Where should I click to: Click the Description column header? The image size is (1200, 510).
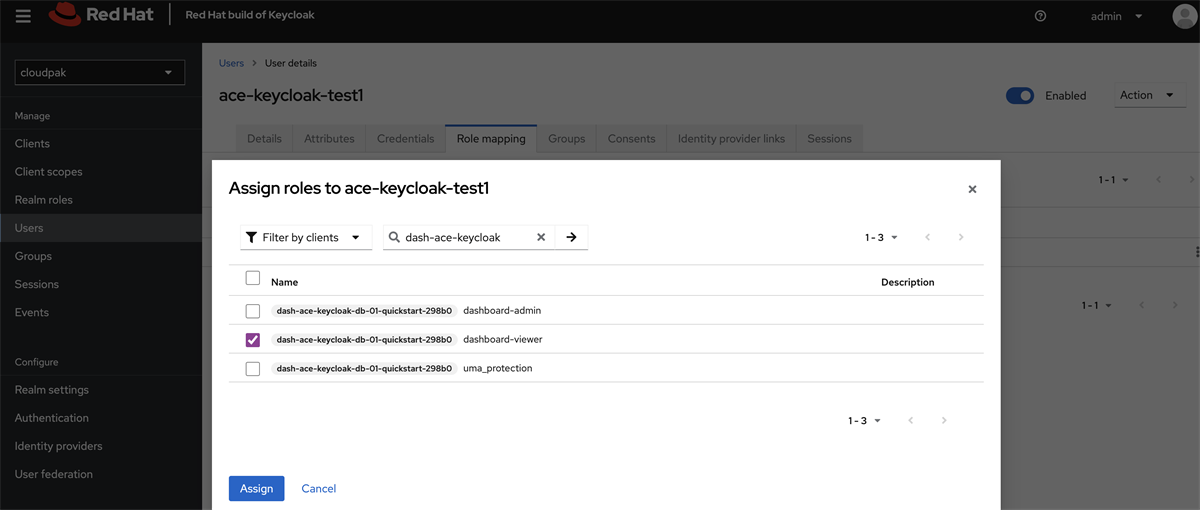click(907, 282)
